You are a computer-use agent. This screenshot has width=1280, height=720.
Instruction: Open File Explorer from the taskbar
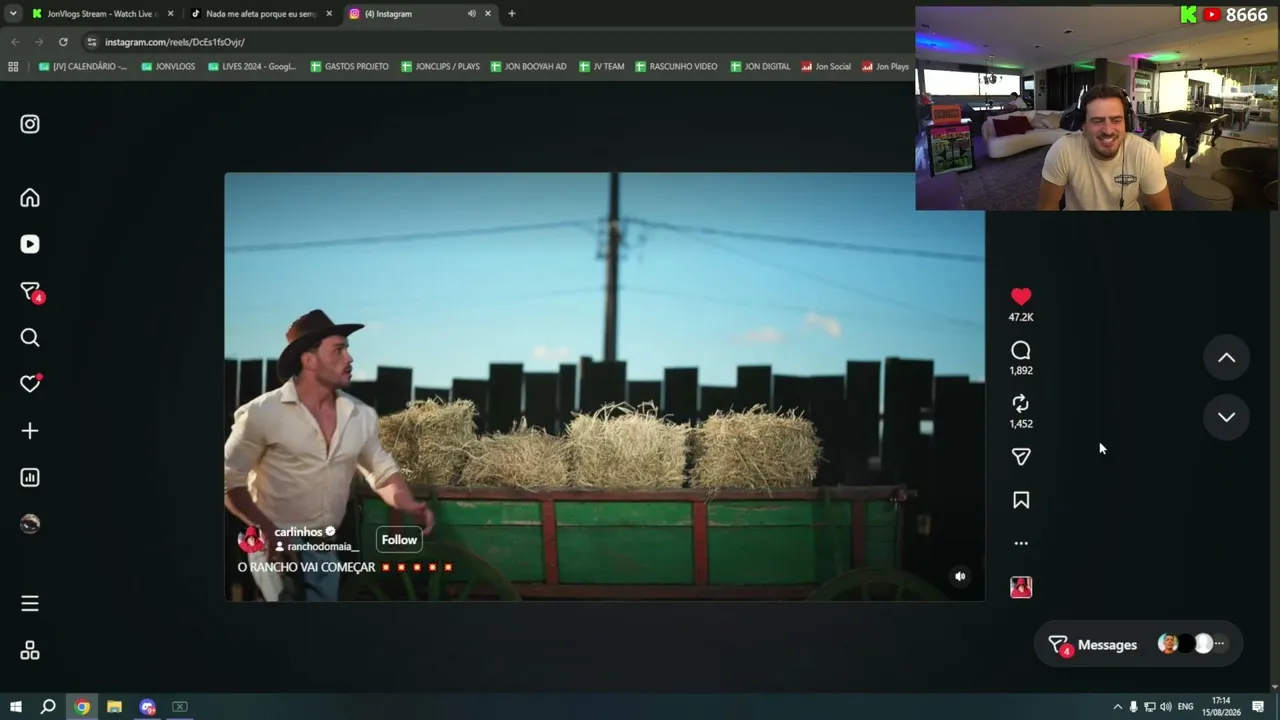[x=115, y=707]
